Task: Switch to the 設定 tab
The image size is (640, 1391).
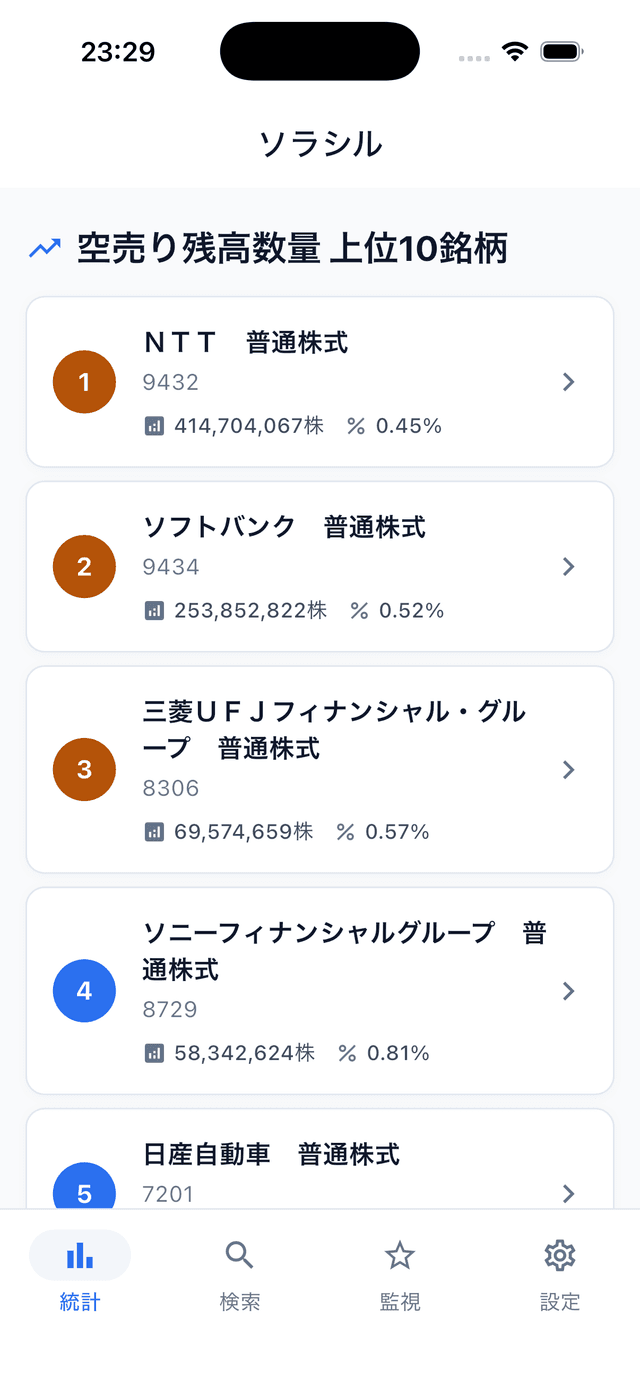Action: tap(559, 1275)
